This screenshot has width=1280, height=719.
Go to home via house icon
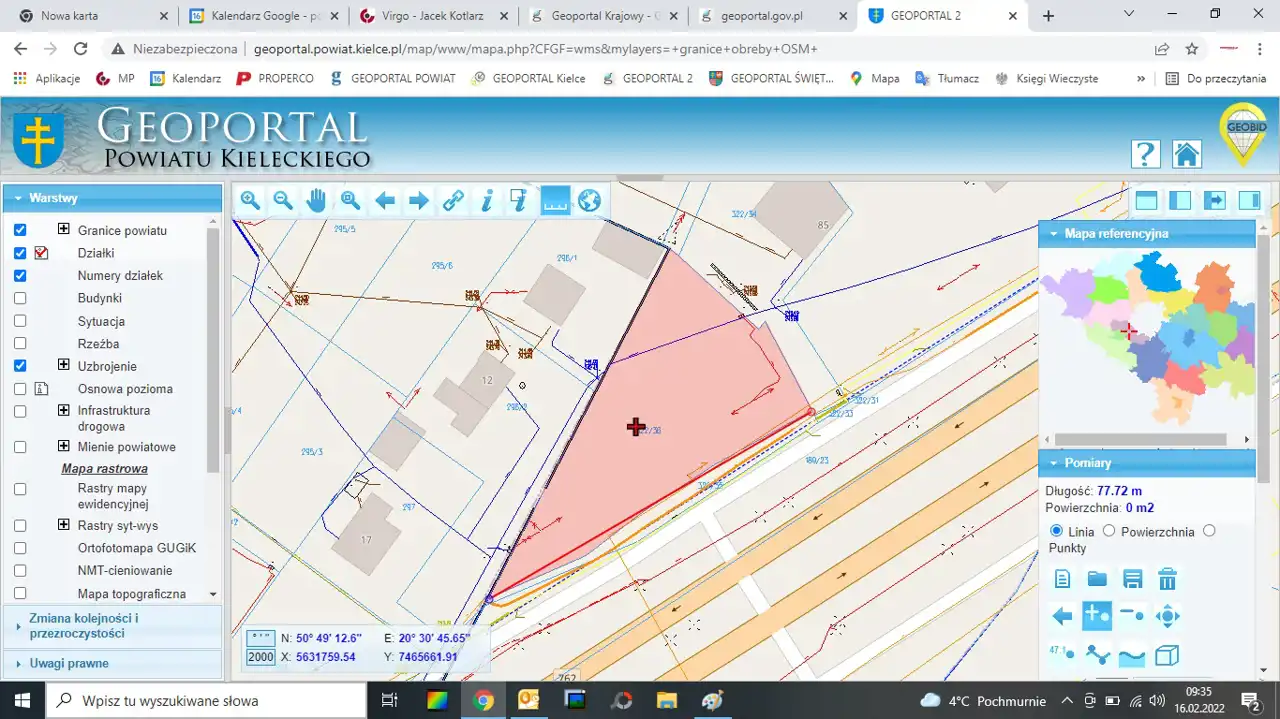[1186, 154]
